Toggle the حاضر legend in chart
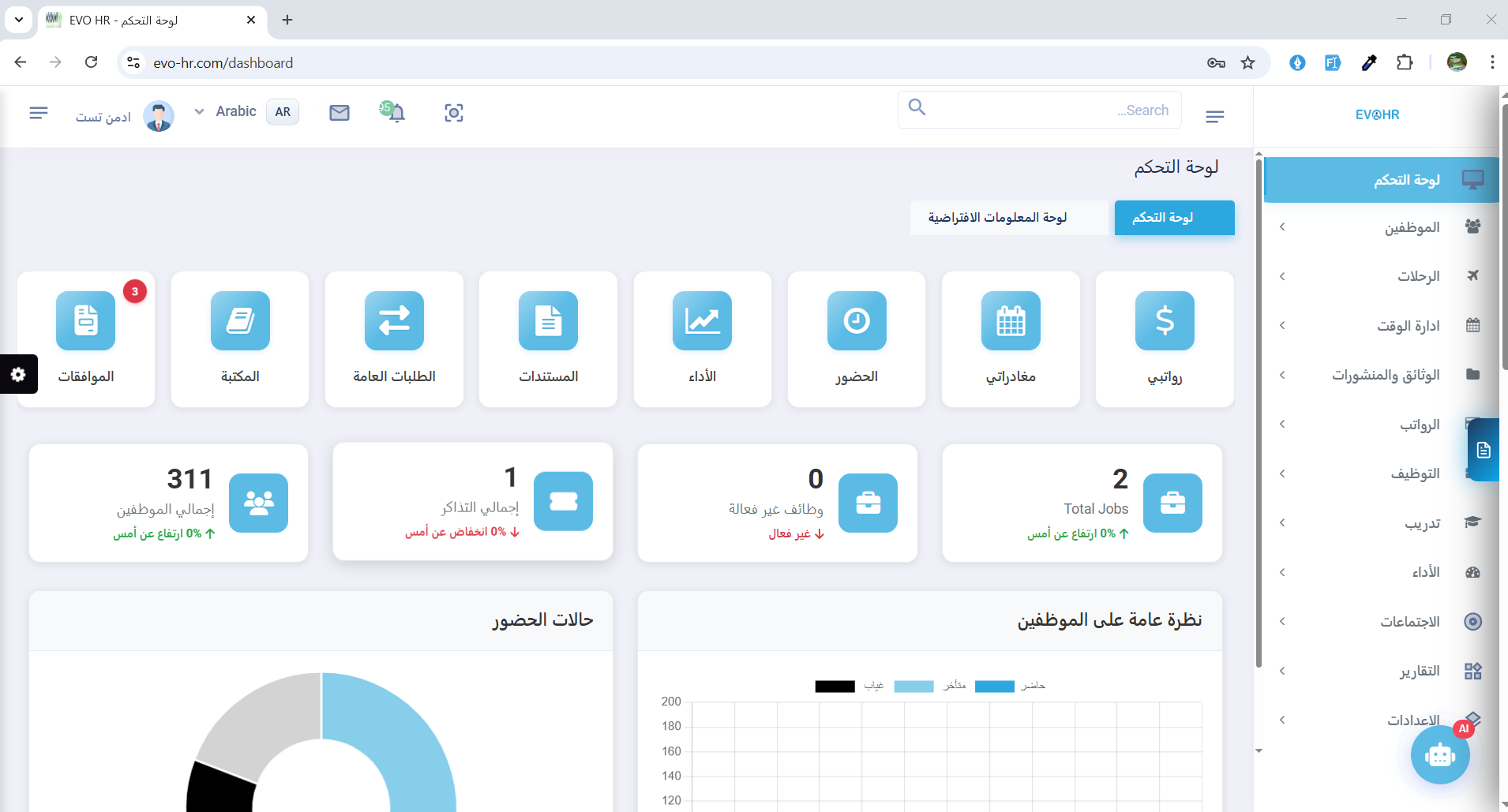Screen dimensions: 1508x812 [1010, 686]
